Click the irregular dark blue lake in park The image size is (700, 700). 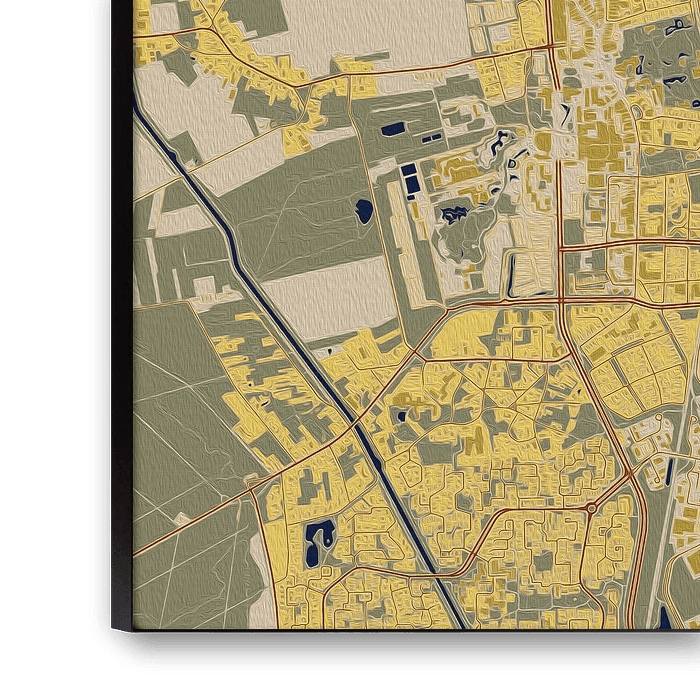click(455, 213)
